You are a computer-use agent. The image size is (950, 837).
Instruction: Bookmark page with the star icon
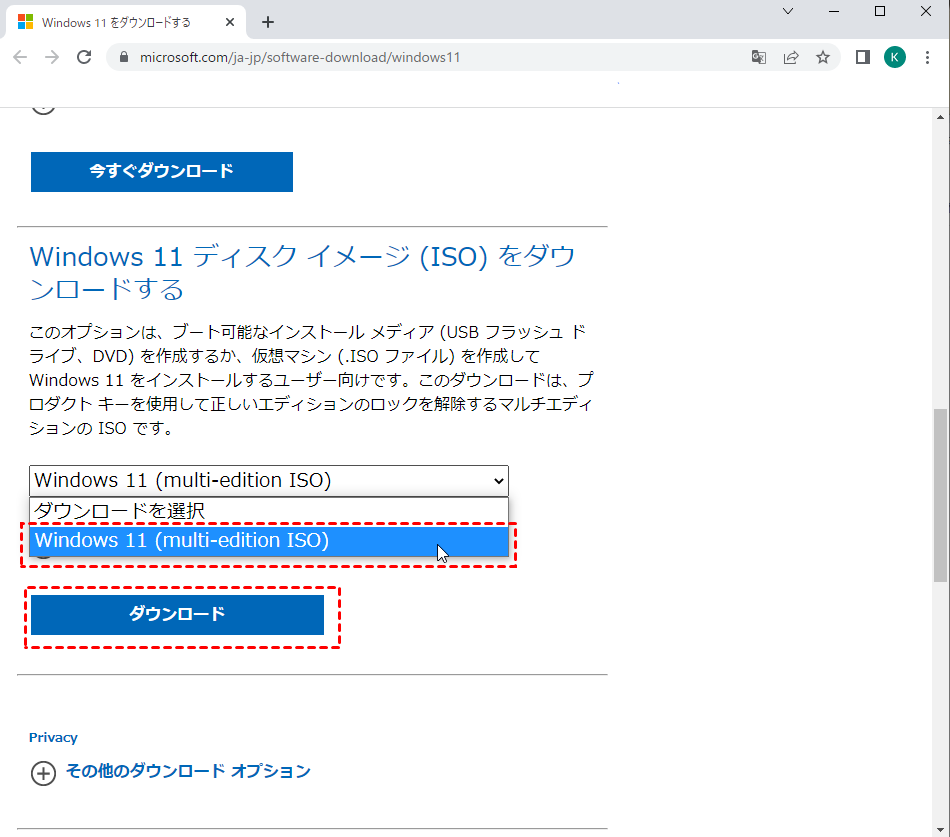click(x=823, y=58)
